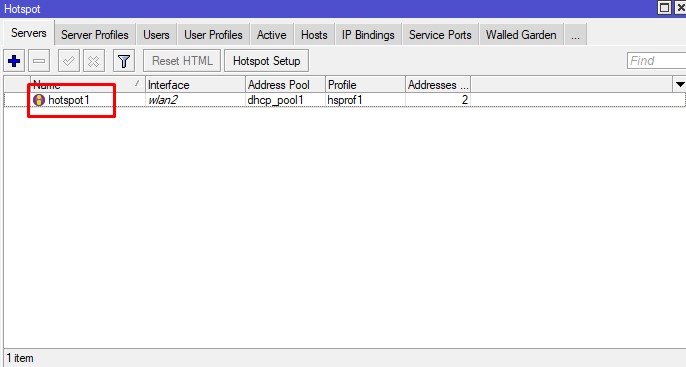
Task: Show the Service Ports tab
Action: pos(440,35)
